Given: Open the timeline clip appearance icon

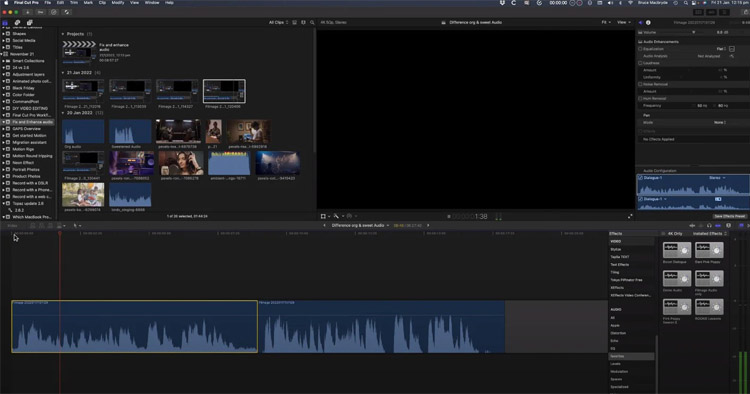Looking at the screenshot, I should coord(728,225).
